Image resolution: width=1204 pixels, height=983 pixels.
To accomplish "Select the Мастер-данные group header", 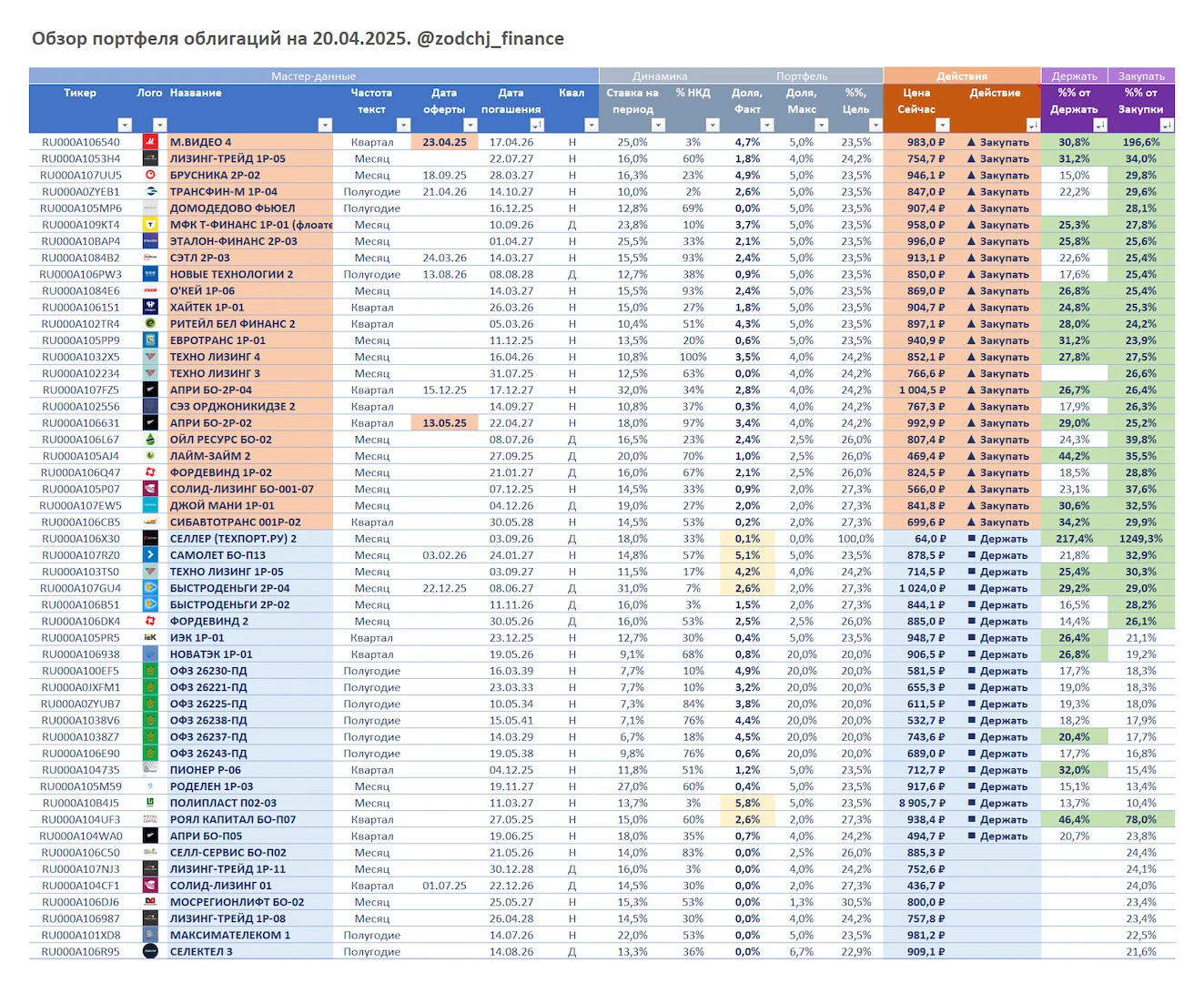I will coord(313,76).
